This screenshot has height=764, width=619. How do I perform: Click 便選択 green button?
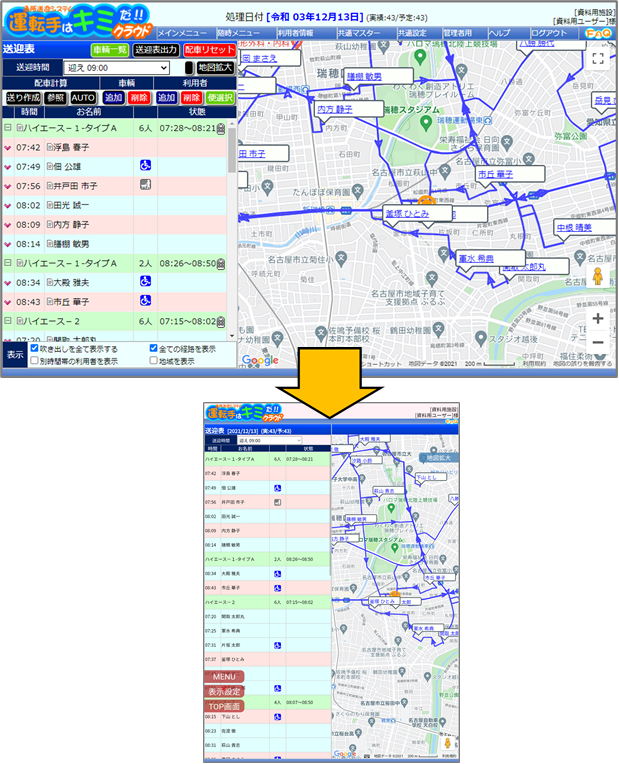[220, 98]
